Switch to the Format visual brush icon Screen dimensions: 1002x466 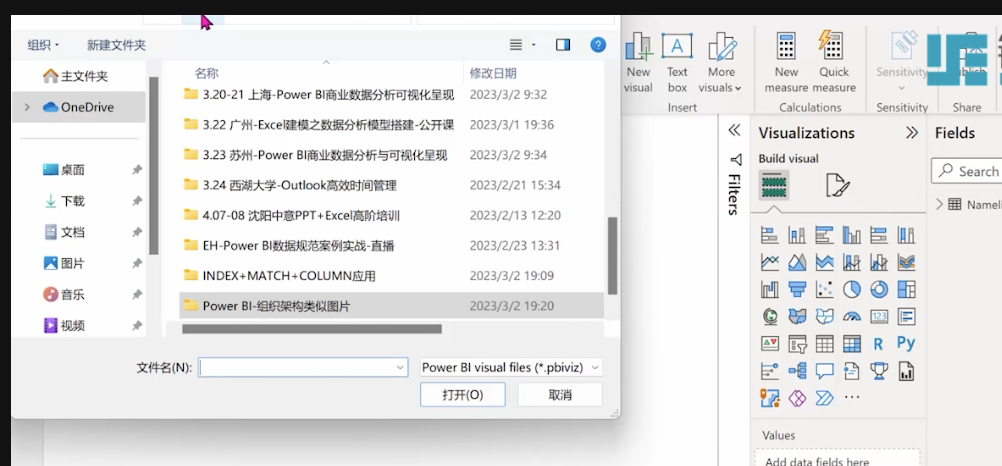tap(838, 185)
